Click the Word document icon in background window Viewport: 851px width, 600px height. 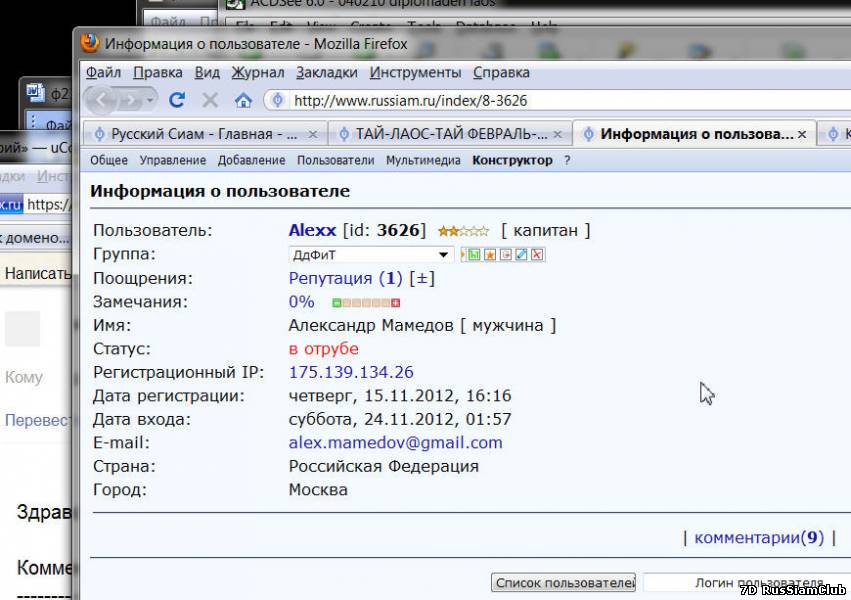(36, 93)
